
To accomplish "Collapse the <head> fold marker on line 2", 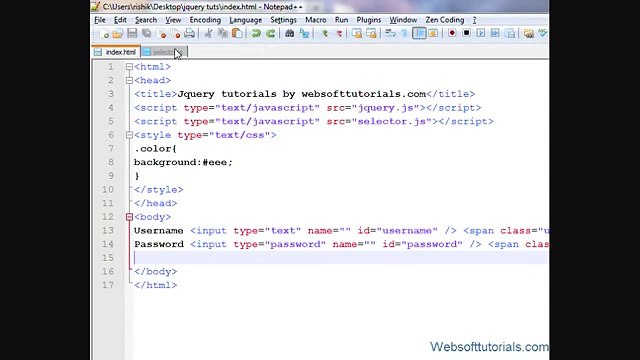I will click(129, 80).
